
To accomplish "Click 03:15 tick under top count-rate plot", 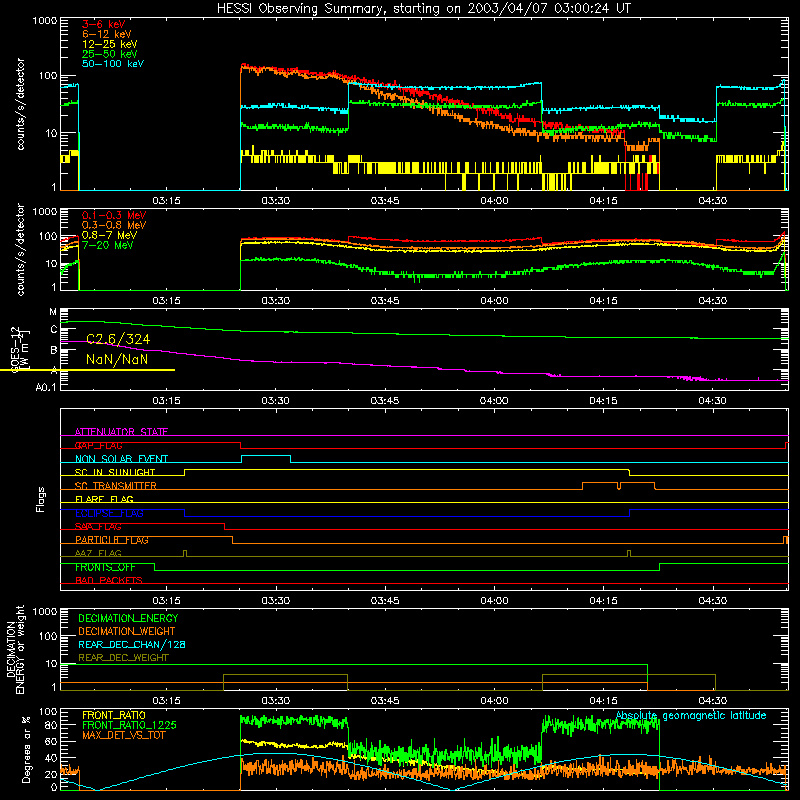I will (x=166, y=201).
